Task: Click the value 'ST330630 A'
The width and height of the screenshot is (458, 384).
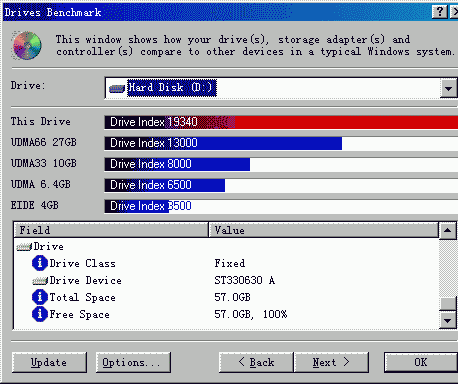Action: 245,280
